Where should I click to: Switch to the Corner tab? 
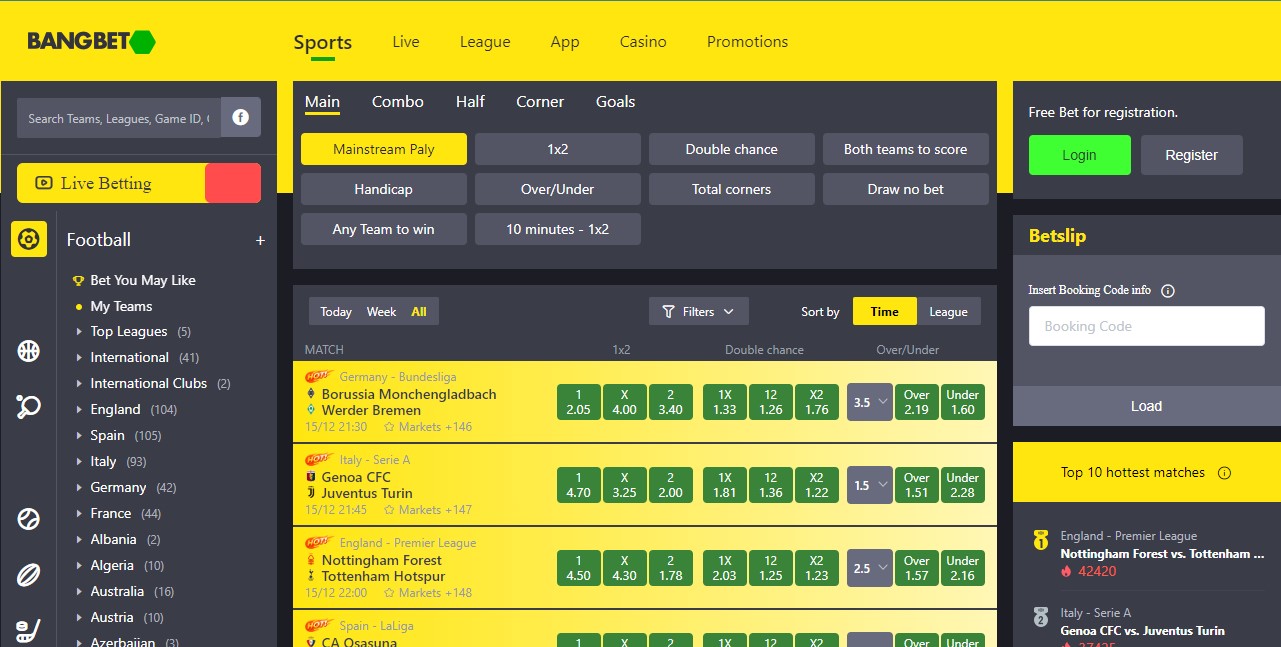click(x=540, y=102)
